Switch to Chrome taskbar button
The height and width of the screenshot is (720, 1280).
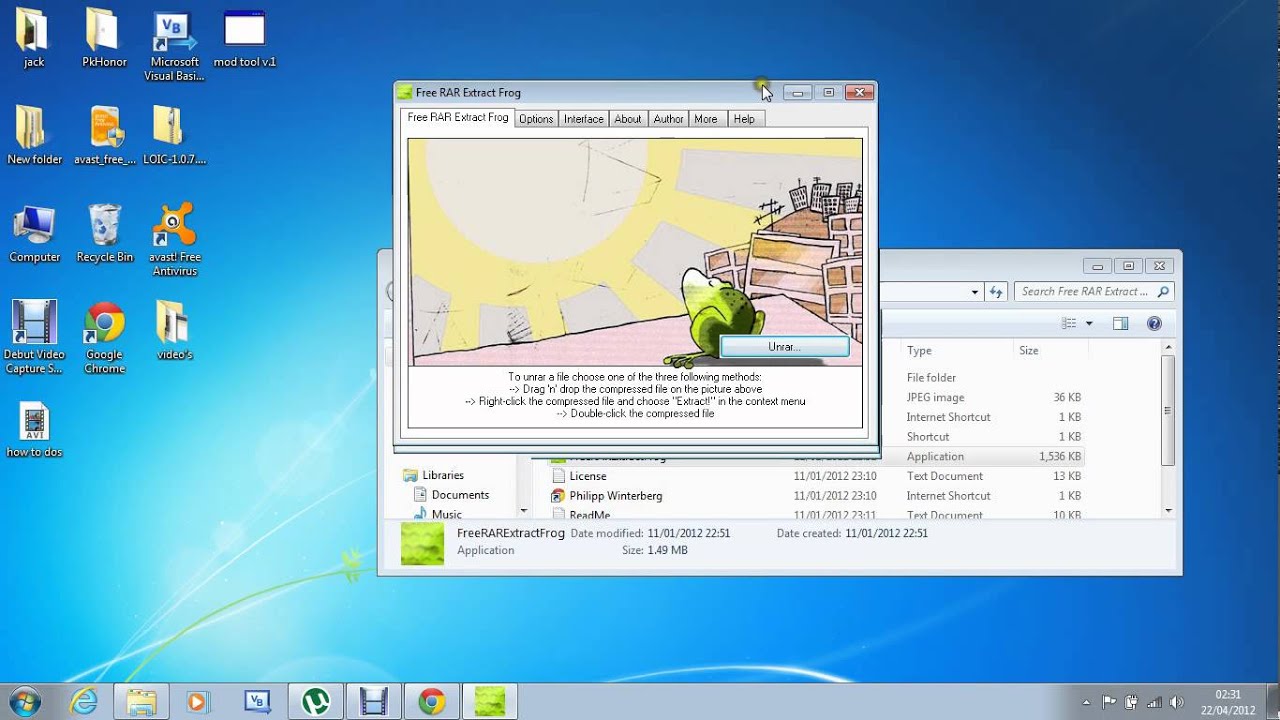[x=432, y=702]
